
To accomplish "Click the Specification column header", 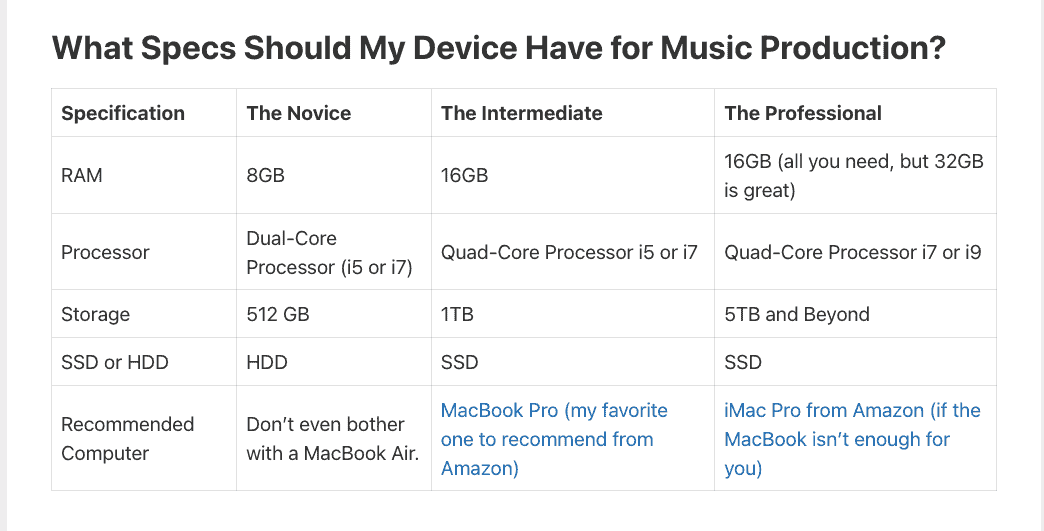I will coord(123,113).
